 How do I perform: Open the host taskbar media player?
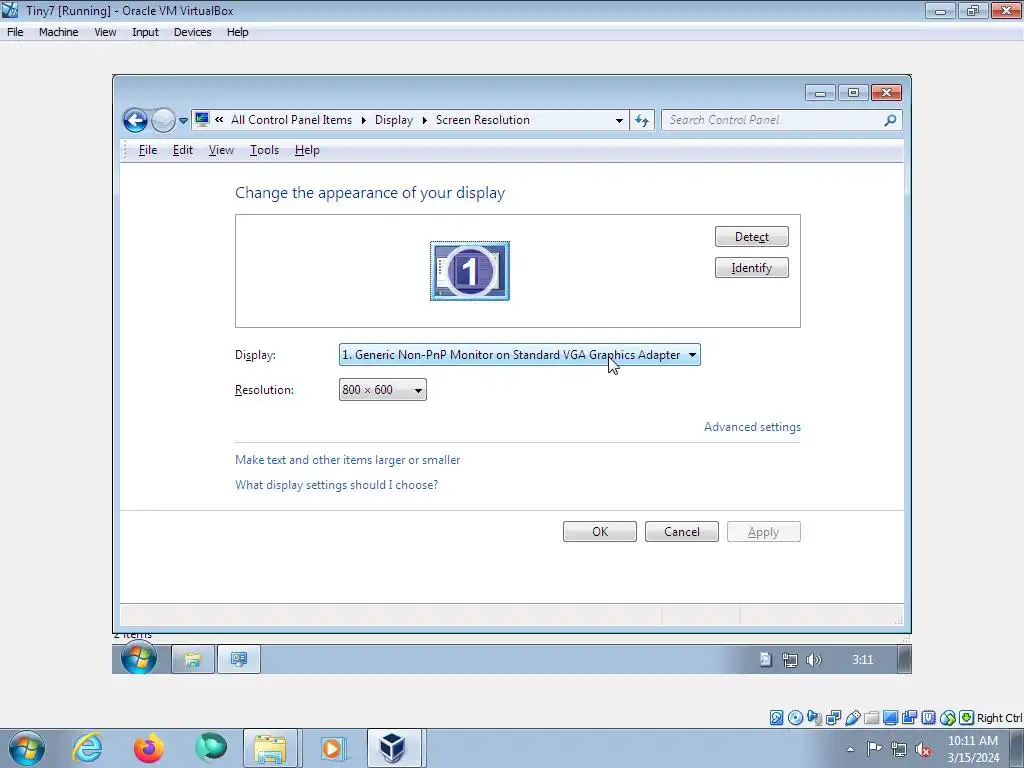(x=332, y=748)
